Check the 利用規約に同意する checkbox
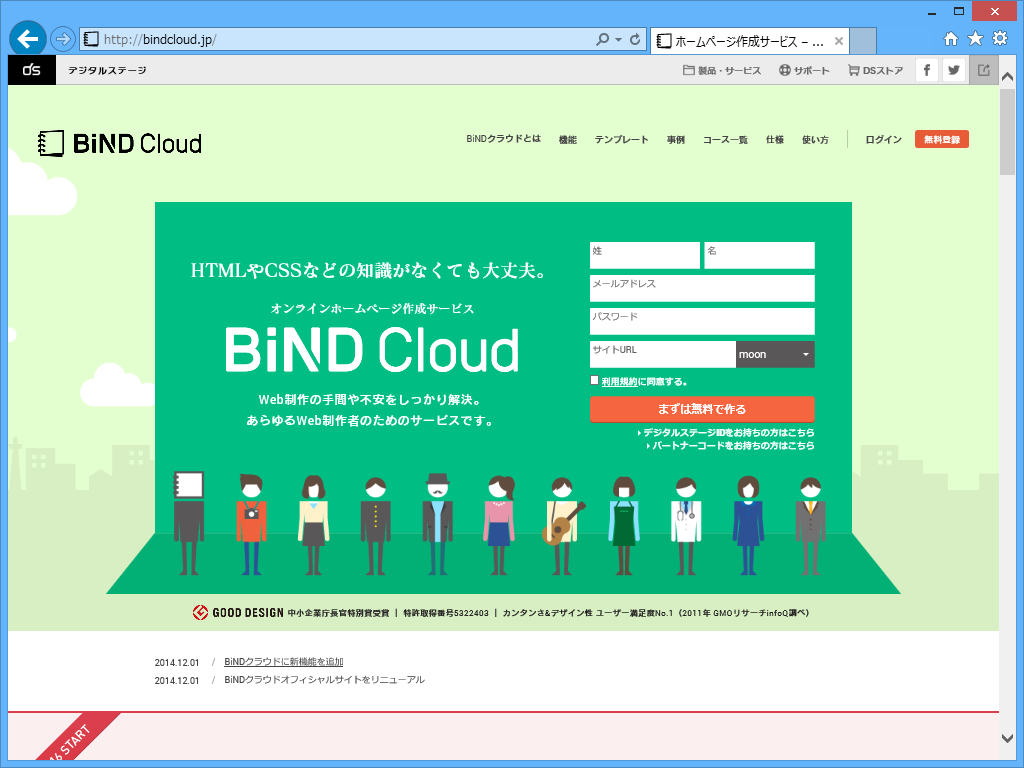Screen dimensions: 1024x768 point(594,380)
